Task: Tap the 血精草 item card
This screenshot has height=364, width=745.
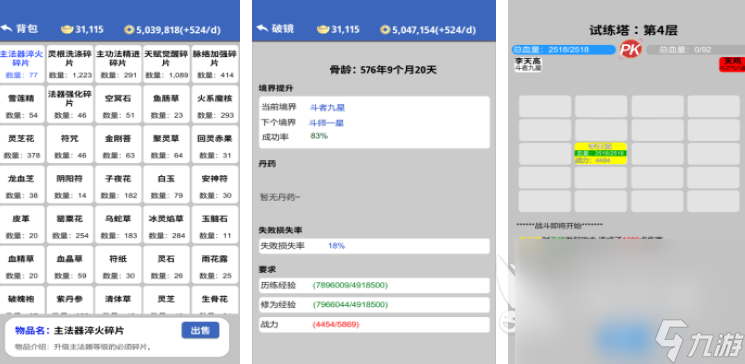Action: [x=22, y=265]
